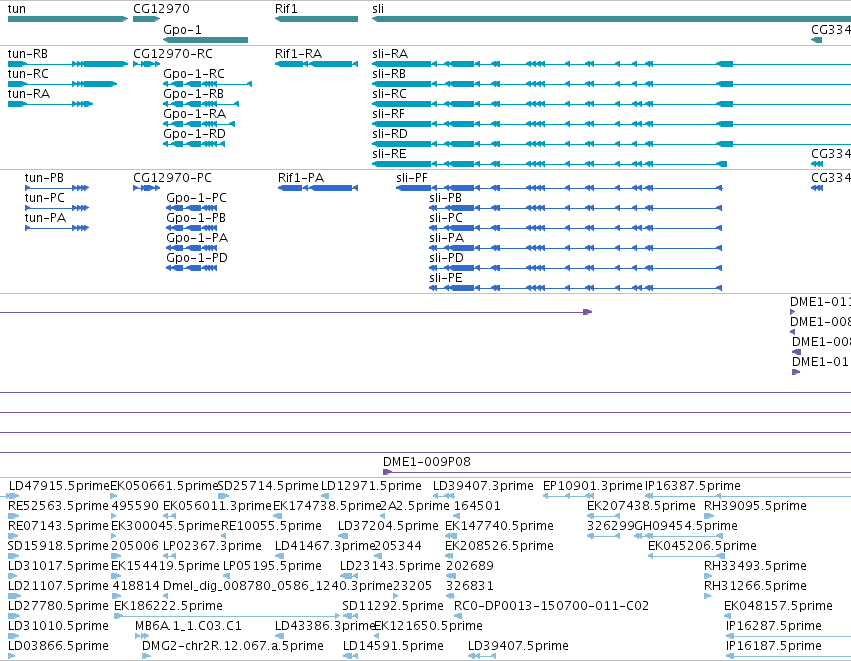Select transcript label Rif1-RA
Screen dimensions: 851x661
pos(299,54)
